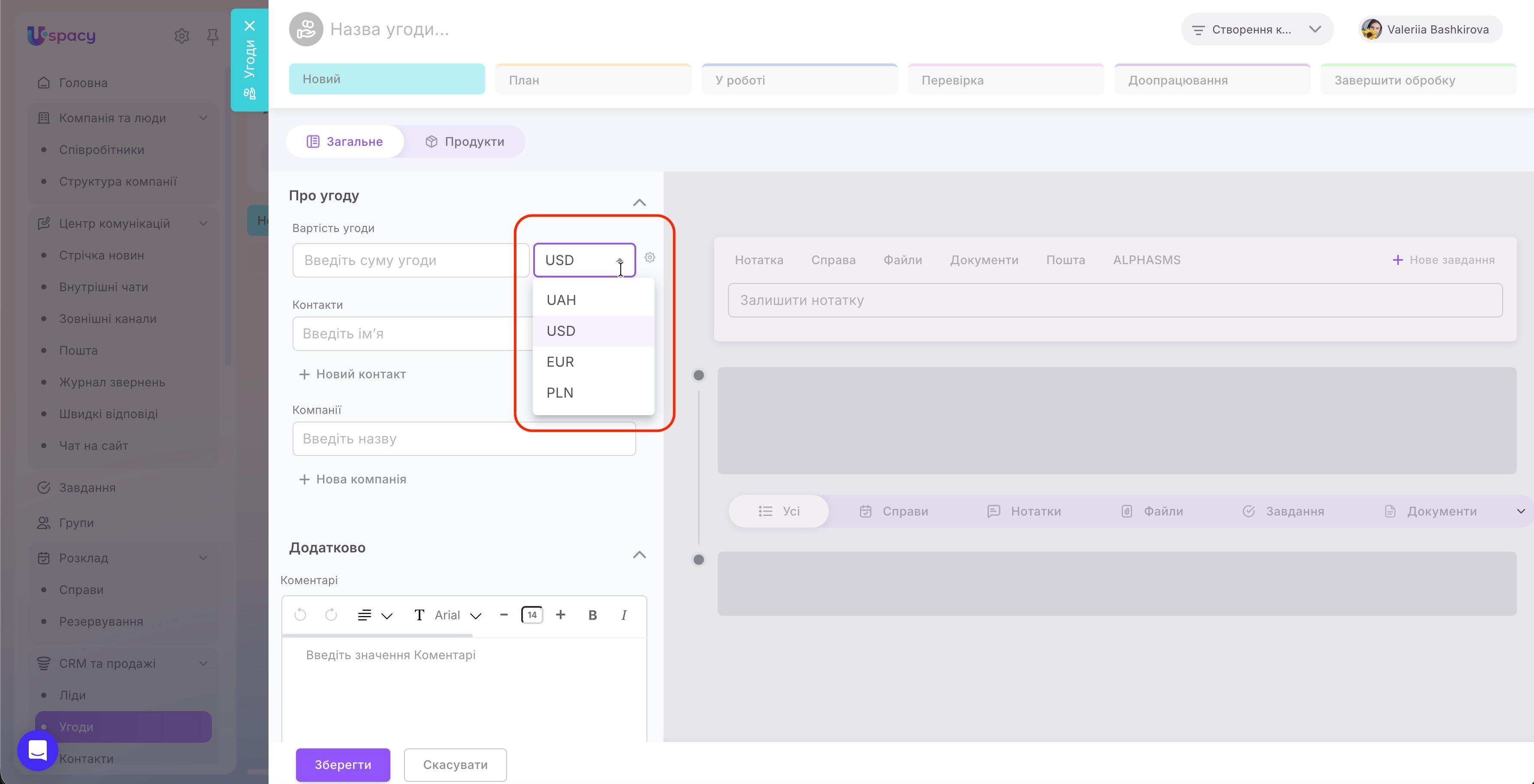Viewport: 1534px width, 784px height.
Task: Open the Файли tab in activity panel
Action: pyautogui.click(x=902, y=260)
